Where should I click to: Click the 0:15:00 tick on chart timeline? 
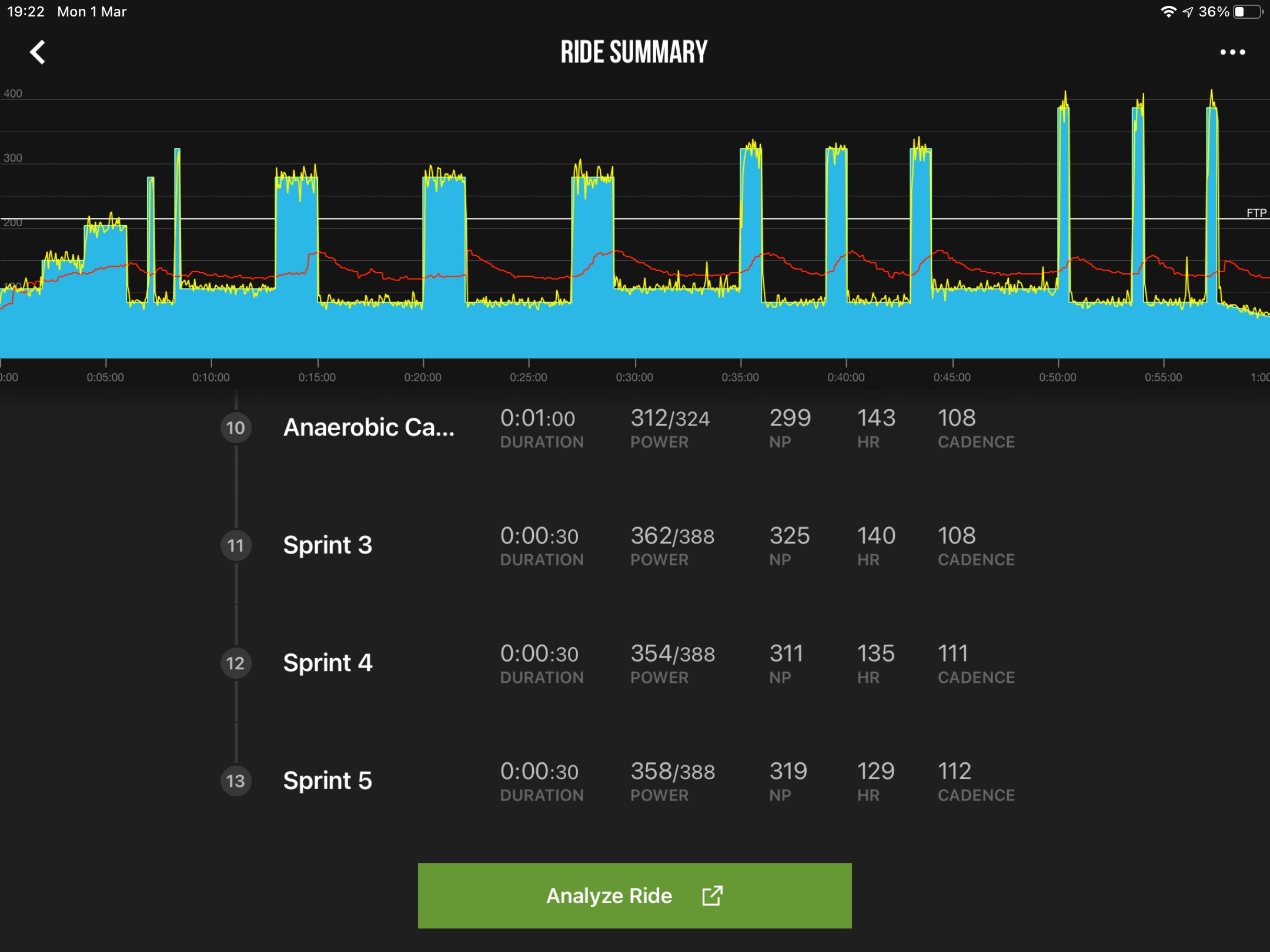click(x=317, y=377)
